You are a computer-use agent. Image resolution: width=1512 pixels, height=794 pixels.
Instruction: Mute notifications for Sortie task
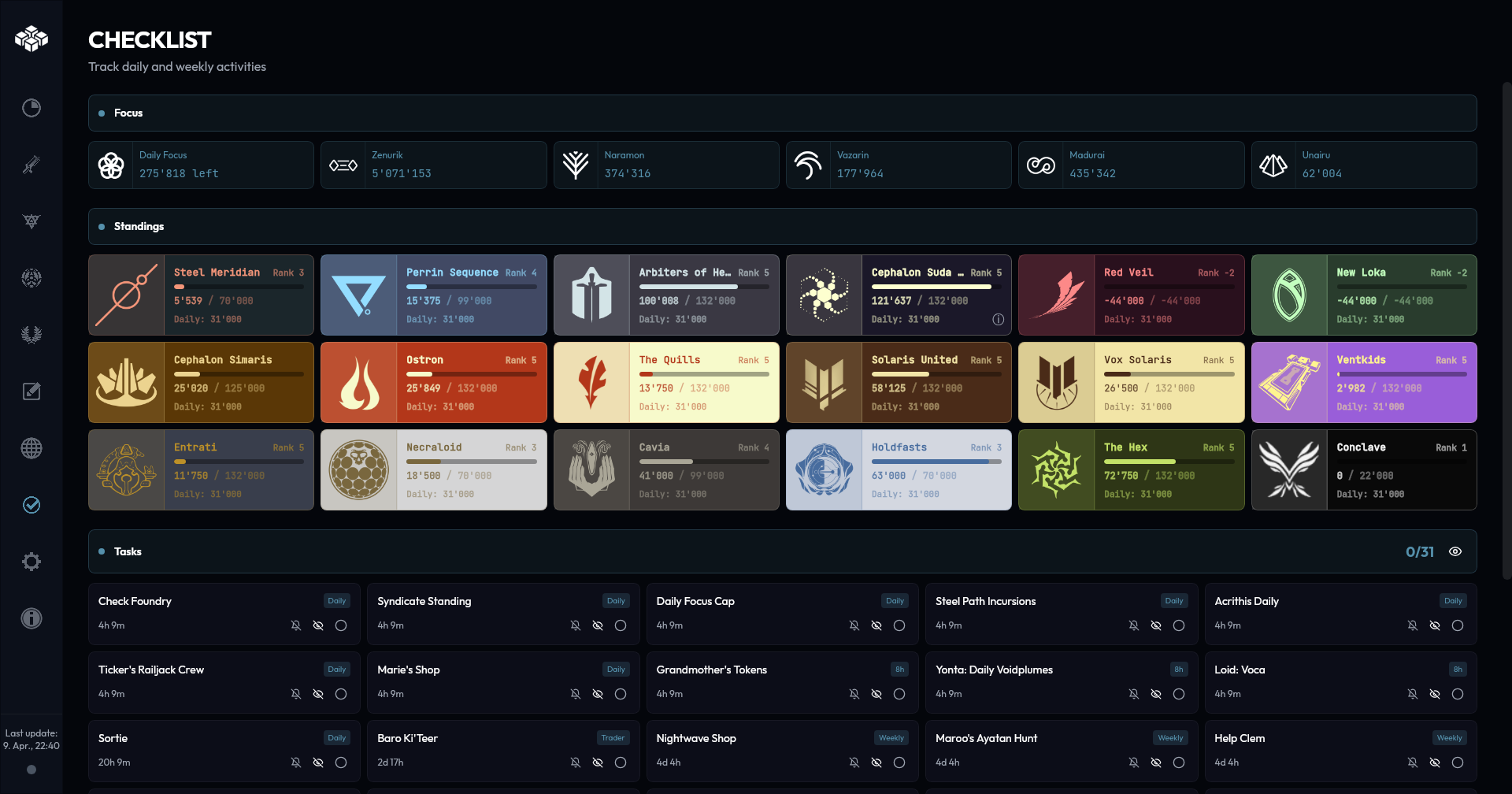pos(296,762)
